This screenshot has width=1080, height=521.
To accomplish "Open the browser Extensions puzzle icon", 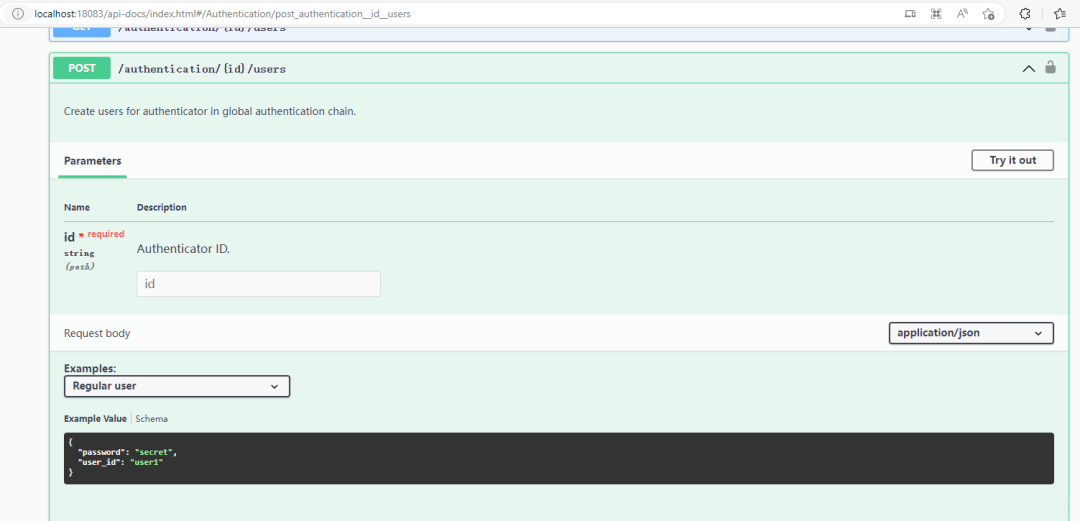I will [x=1025, y=14].
